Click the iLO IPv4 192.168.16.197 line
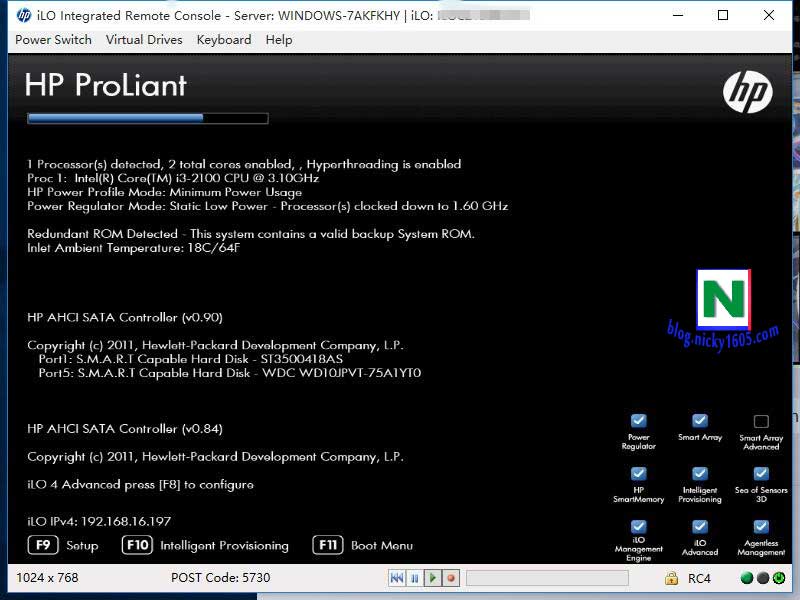The height and width of the screenshot is (600, 800). (x=99, y=521)
